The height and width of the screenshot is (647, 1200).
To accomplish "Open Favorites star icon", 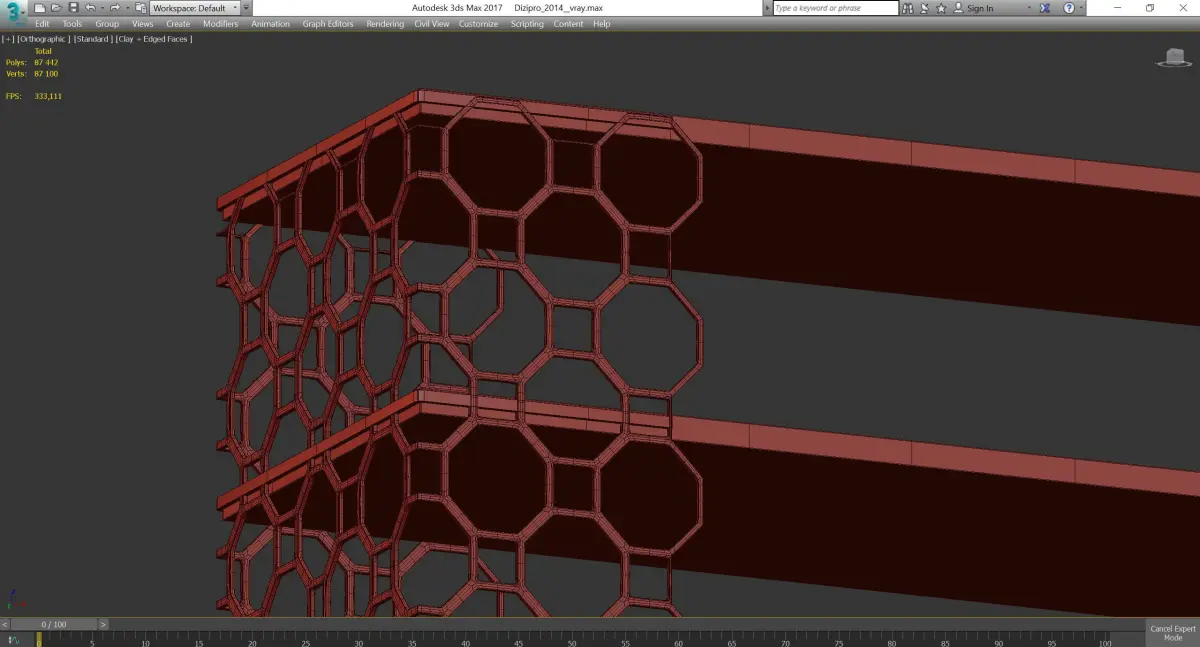I will 940,8.
